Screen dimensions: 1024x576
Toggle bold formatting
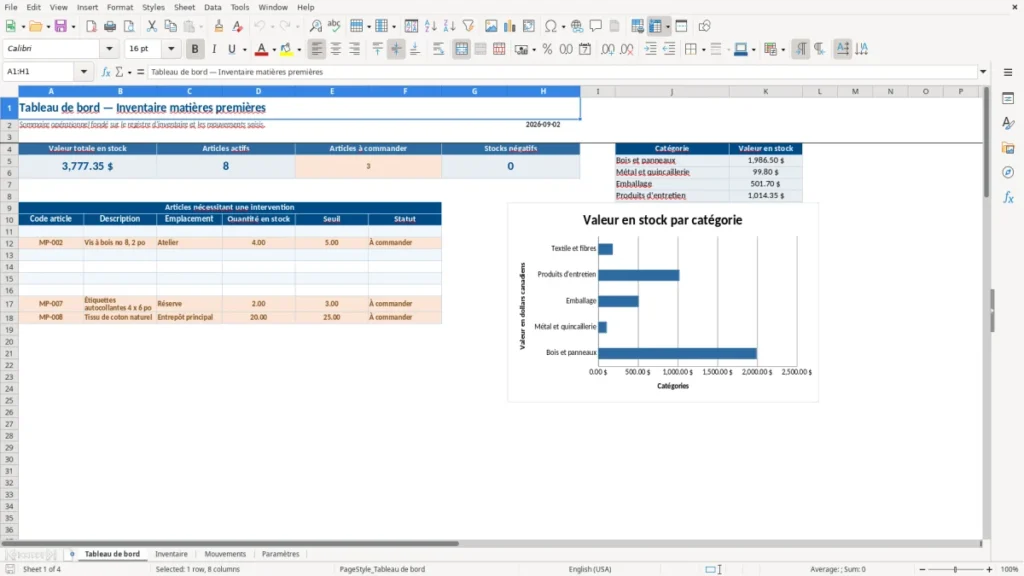[x=195, y=49]
